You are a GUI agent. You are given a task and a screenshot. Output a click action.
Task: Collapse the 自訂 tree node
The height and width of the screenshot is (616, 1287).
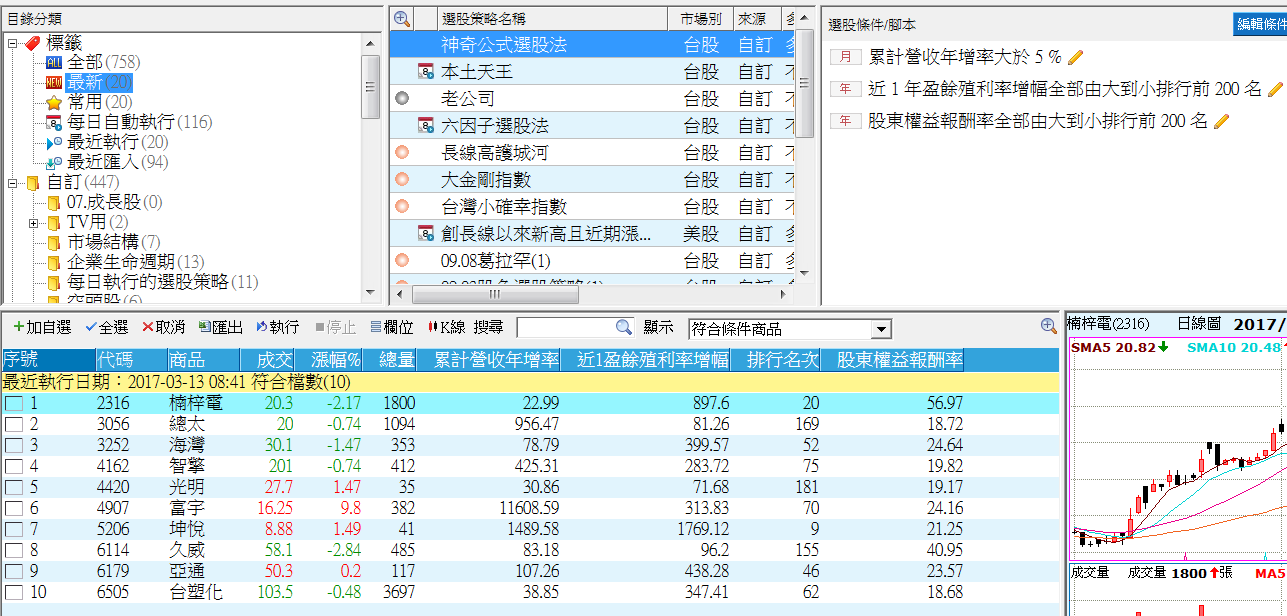click(x=13, y=183)
